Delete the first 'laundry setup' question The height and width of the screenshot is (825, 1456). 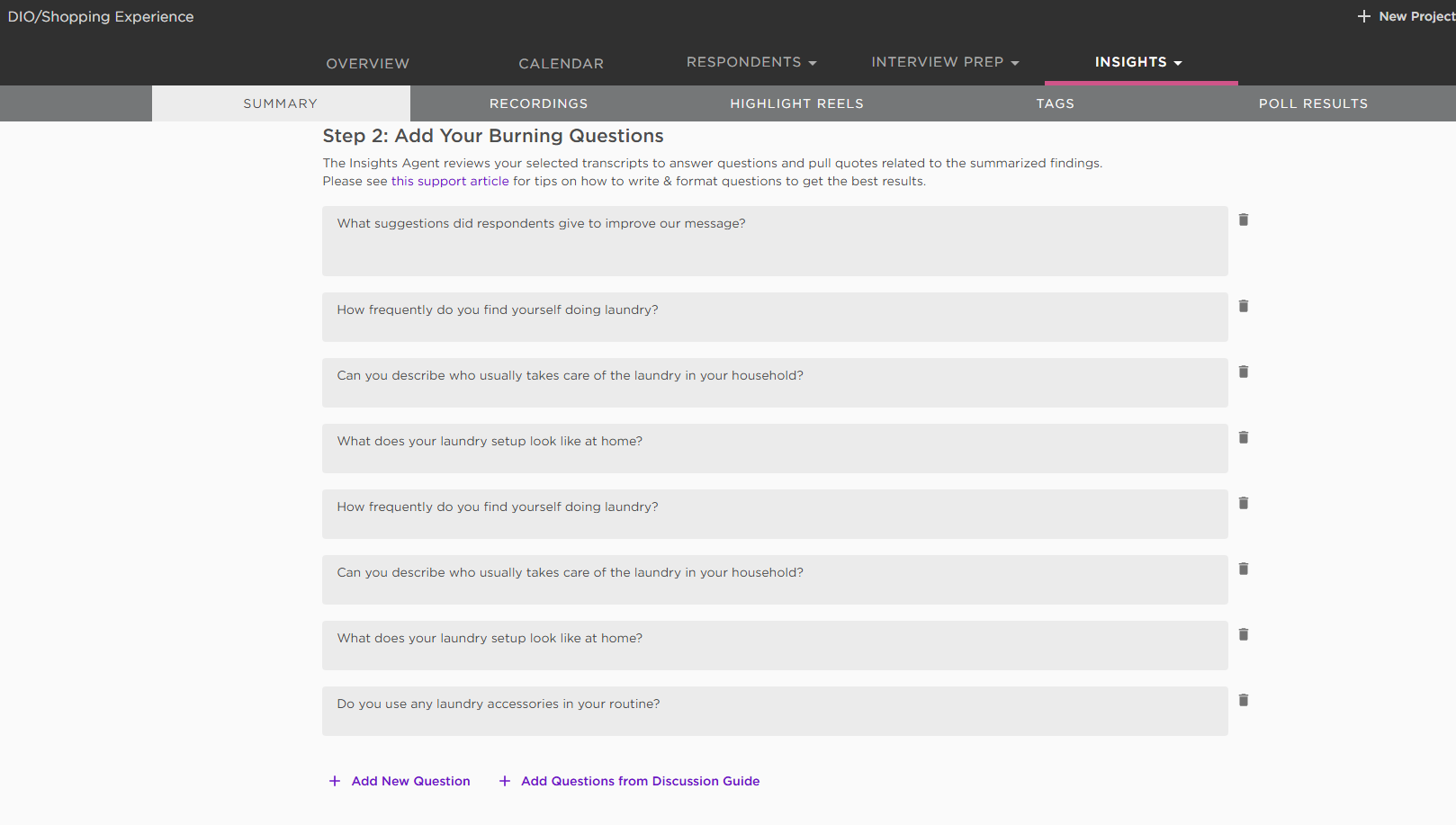point(1244,437)
